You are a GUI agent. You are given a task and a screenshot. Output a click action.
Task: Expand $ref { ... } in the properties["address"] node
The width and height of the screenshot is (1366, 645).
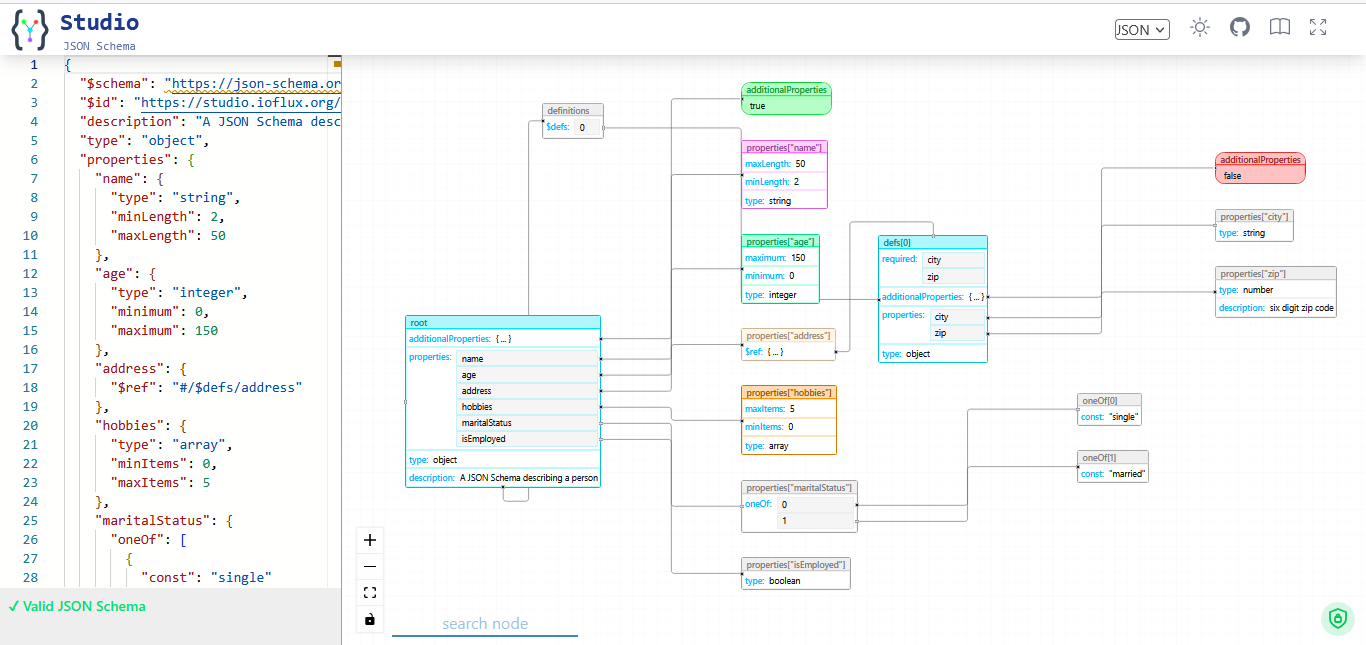click(775, 352)
